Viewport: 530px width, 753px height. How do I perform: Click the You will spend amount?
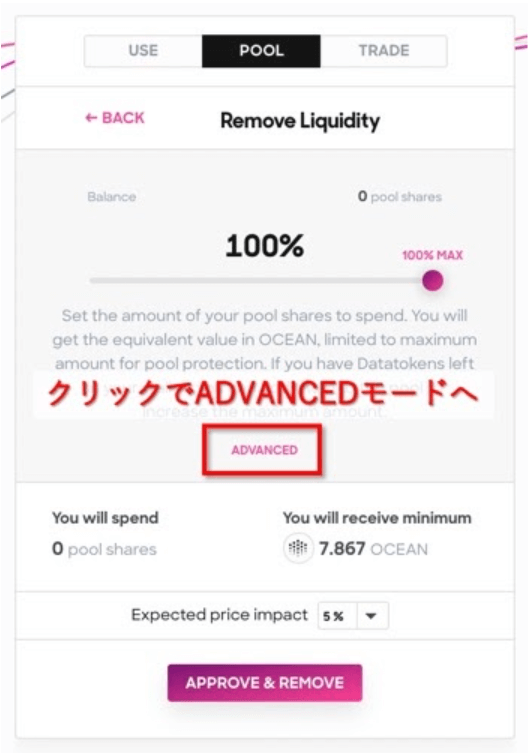tap(104, 549)
